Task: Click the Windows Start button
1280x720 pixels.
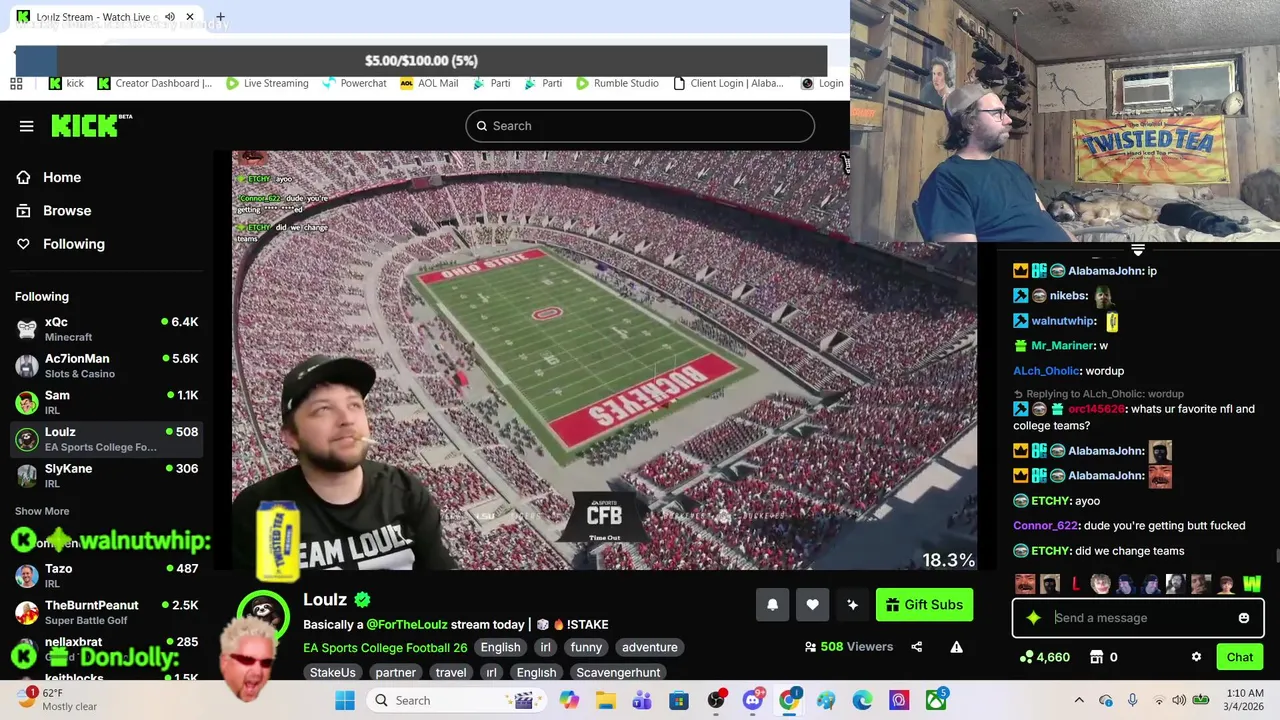Action: point(345,700)
